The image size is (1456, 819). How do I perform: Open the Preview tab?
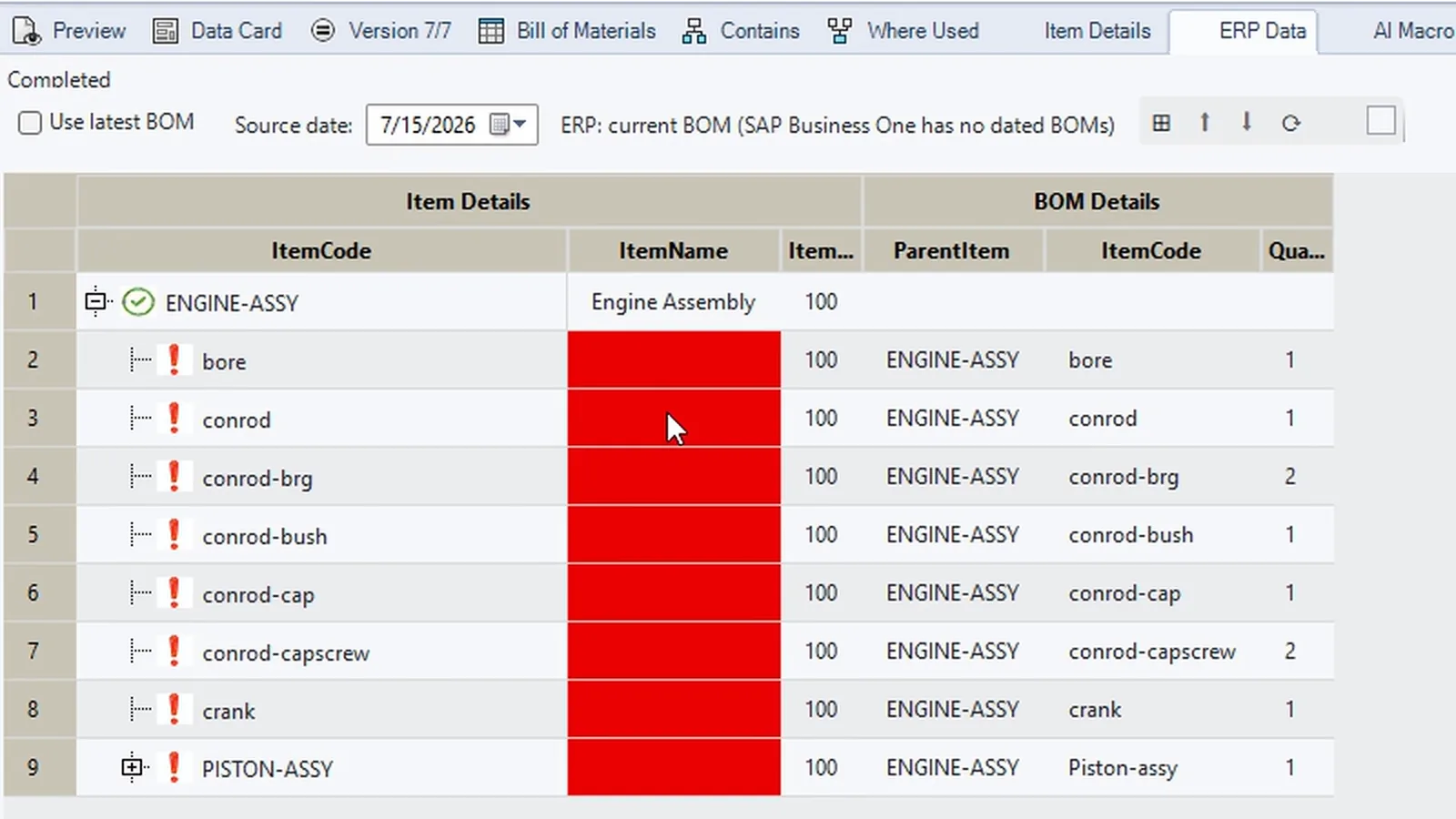pos(69,31)
